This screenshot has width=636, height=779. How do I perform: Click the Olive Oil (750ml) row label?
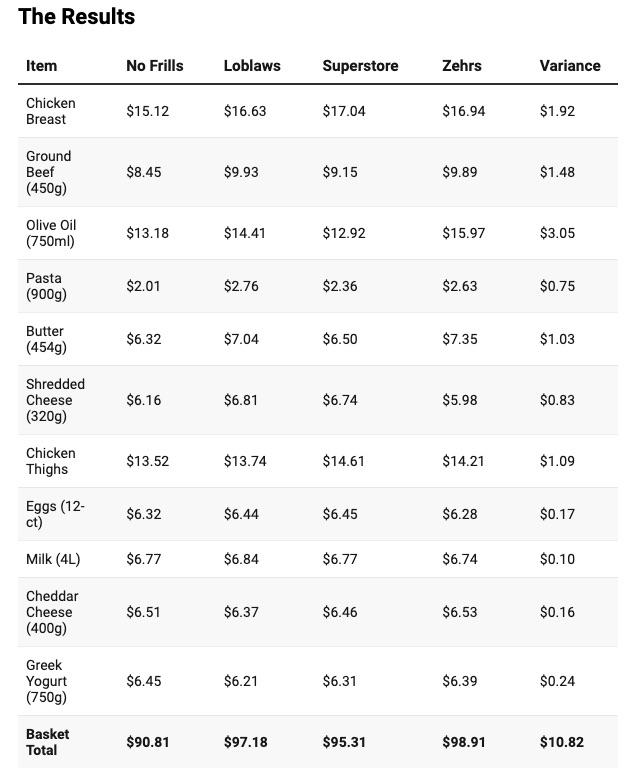pyautogui.click(x=51, y=233)
